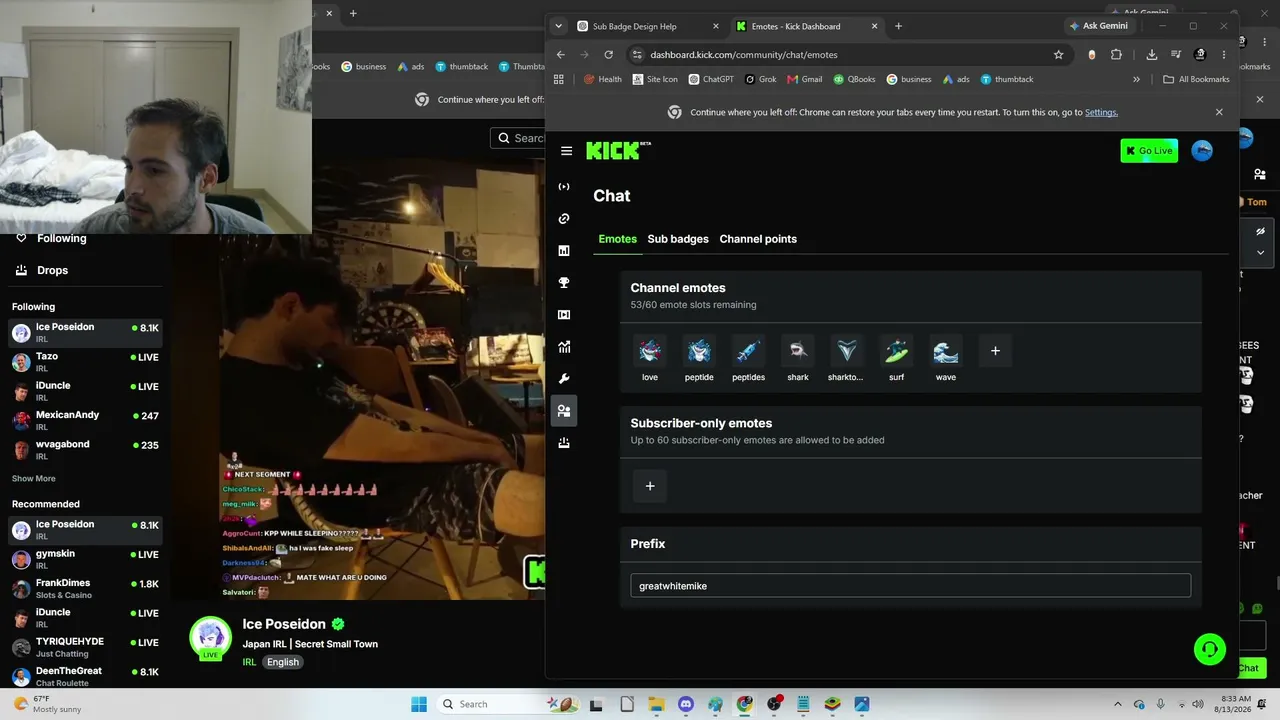
Task: Expand Show More in the Following list
Action: pos(34,479)
